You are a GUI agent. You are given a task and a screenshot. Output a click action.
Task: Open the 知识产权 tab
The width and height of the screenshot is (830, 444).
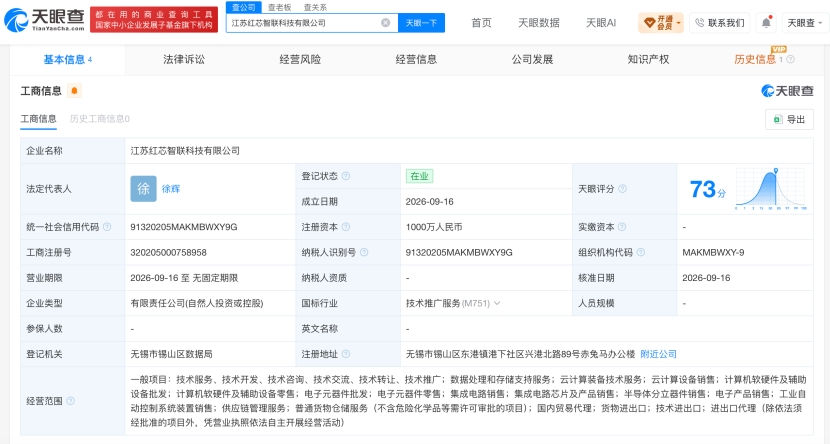coord(648,59)
